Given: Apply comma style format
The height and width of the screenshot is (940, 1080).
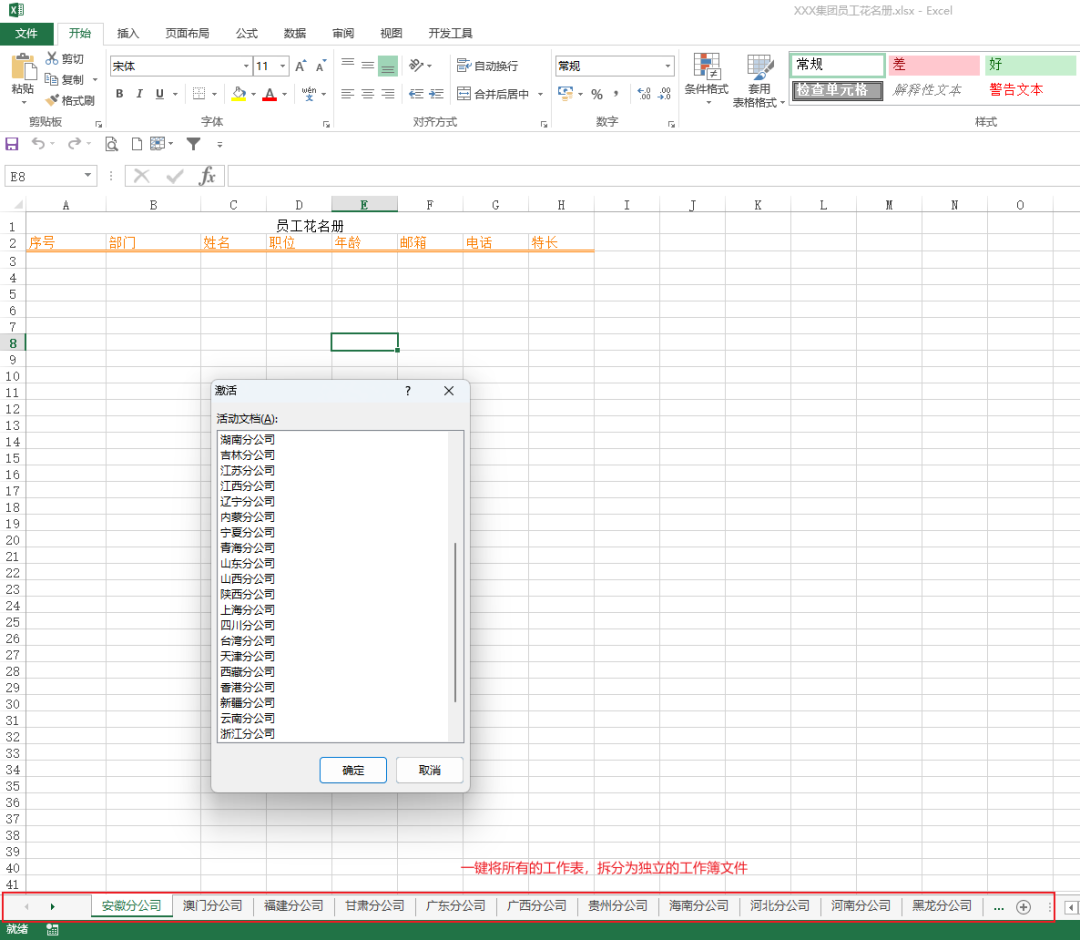Looking at the screenshot, I should (616, 94).
